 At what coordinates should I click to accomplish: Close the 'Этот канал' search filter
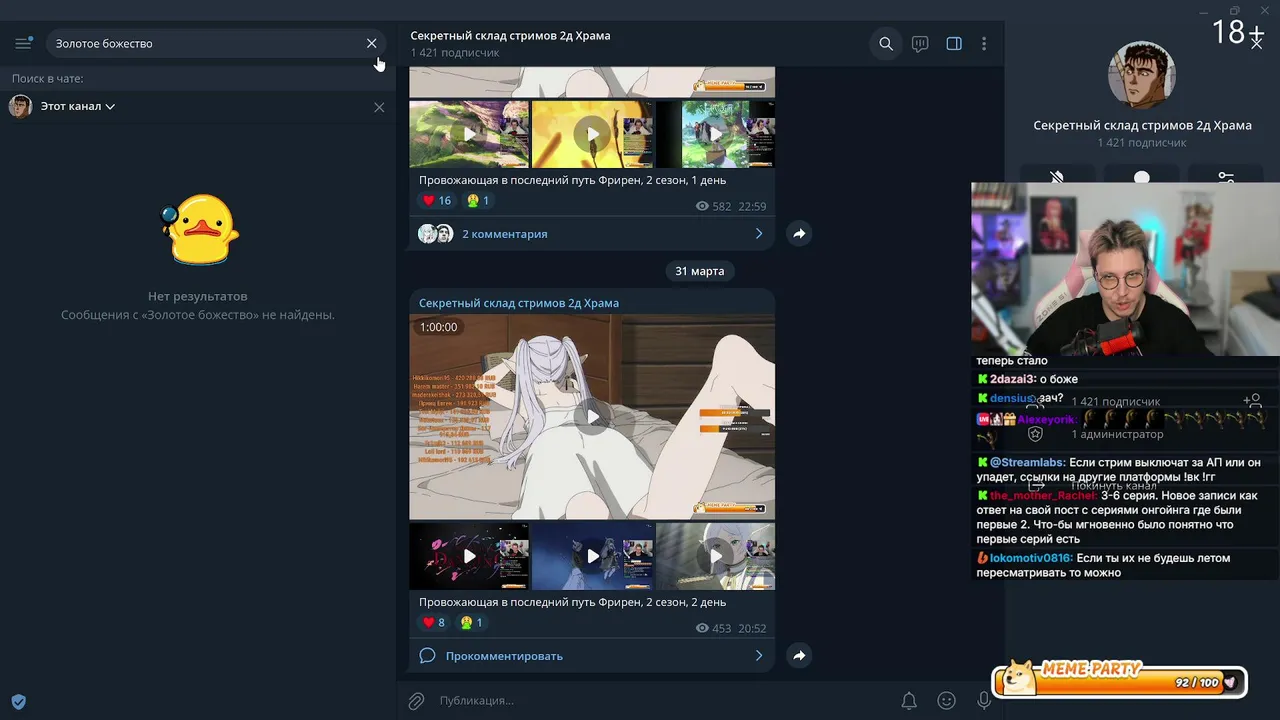tap(379, 107)
